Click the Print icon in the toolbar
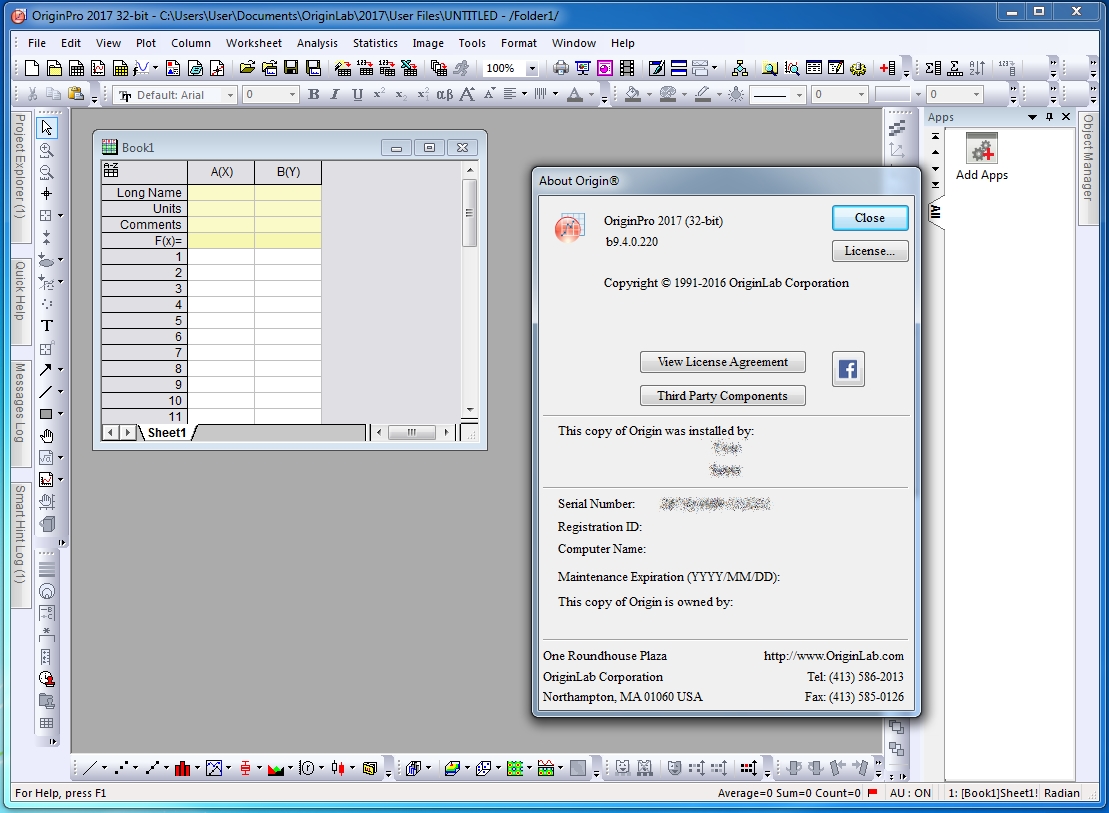This screenshot has width=1109, height=813. click(x=561, y=68)
